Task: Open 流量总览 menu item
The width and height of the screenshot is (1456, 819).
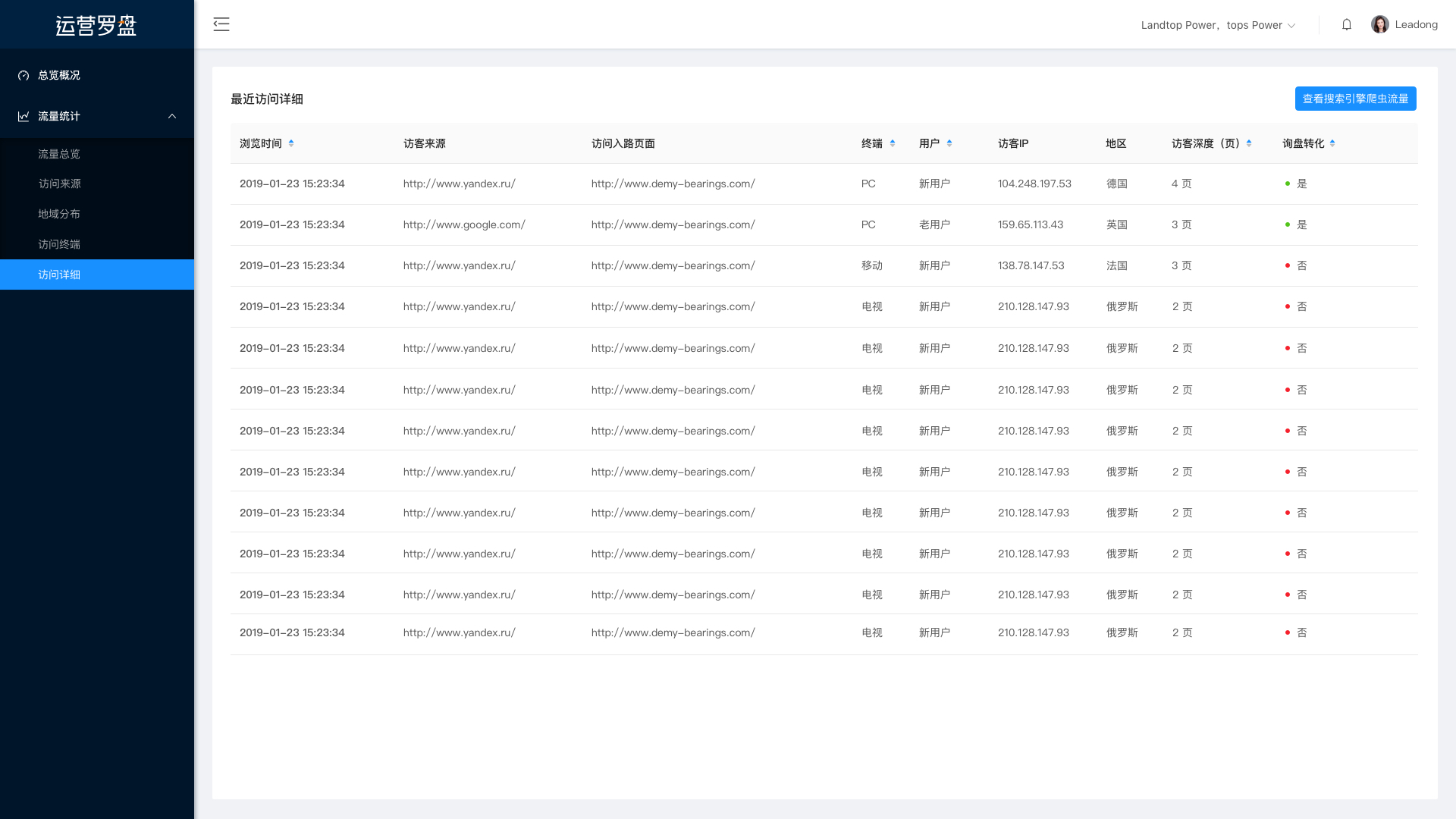Action: 59,154
